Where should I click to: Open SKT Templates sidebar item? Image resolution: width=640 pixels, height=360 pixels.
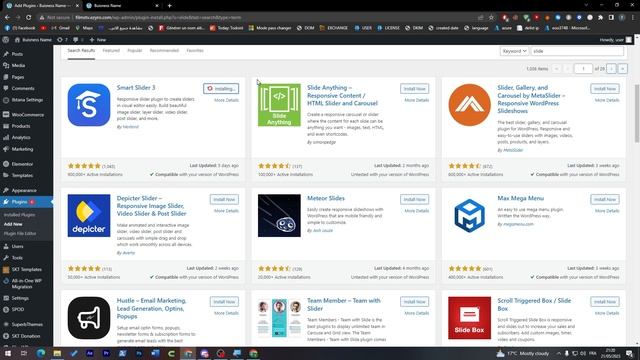click(x=26, y=269)
